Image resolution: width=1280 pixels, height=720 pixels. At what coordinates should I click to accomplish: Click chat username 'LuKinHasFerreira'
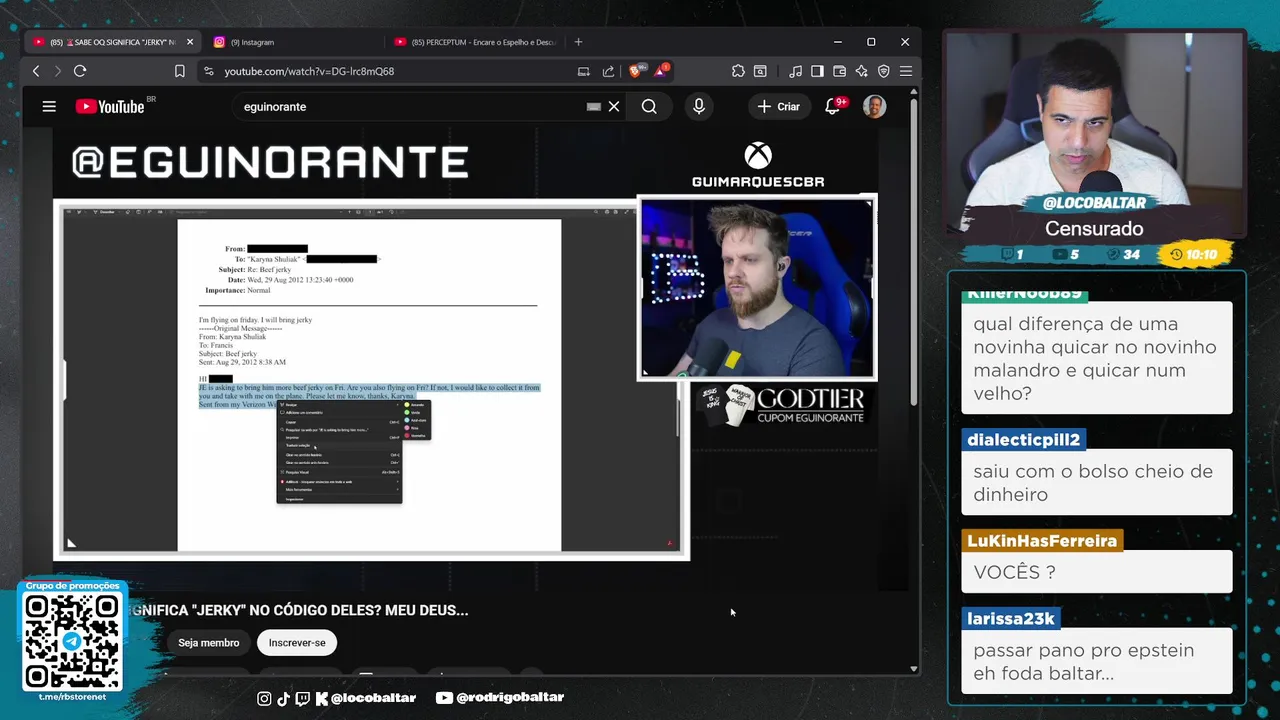click(1042, 541)
